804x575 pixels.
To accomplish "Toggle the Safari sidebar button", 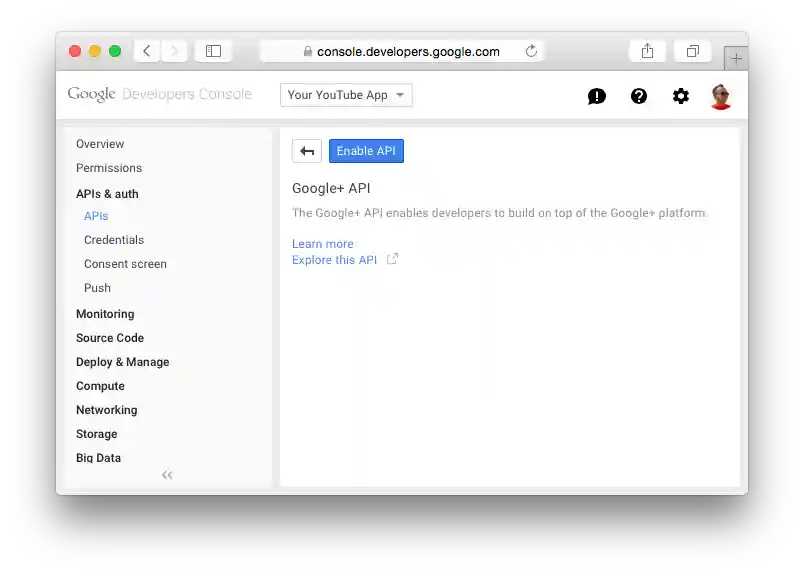I will click(x=213, y=51).
